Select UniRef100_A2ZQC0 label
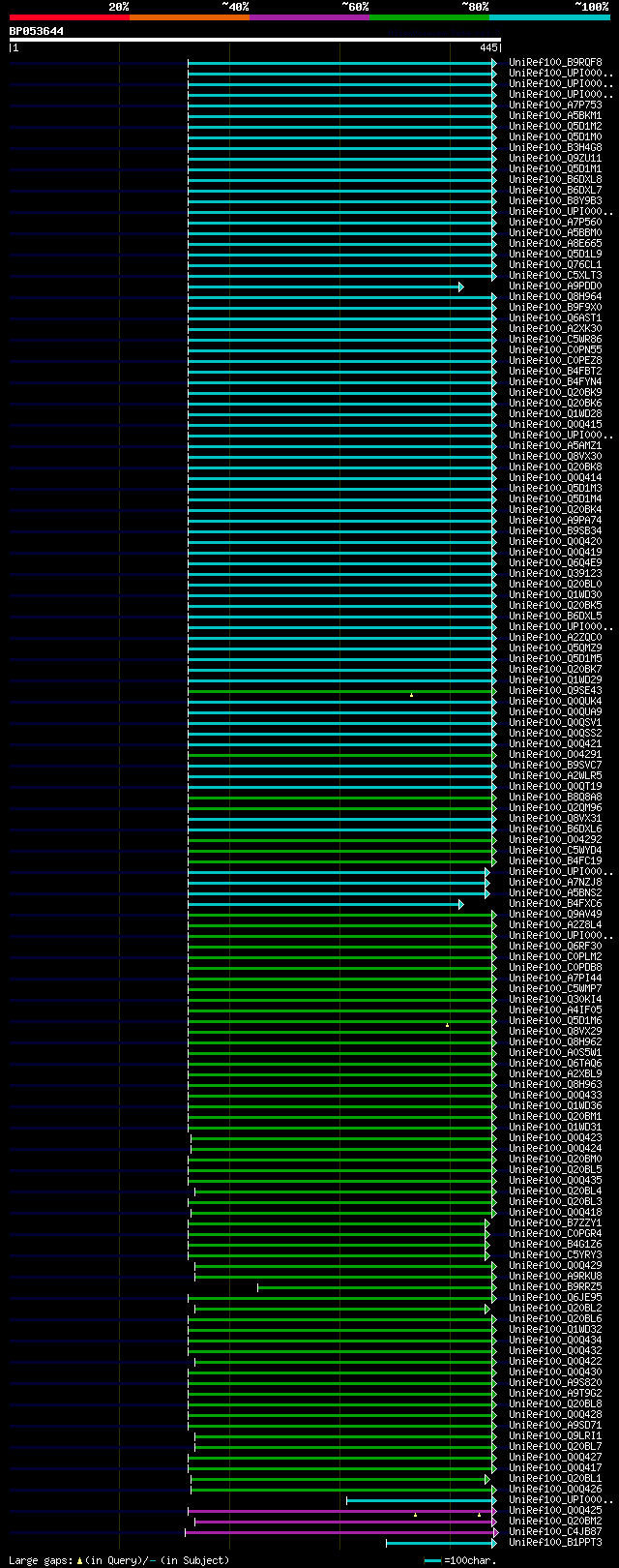Screen dimensions: 619x1568 pyautogui.click(x=555, y=637)
